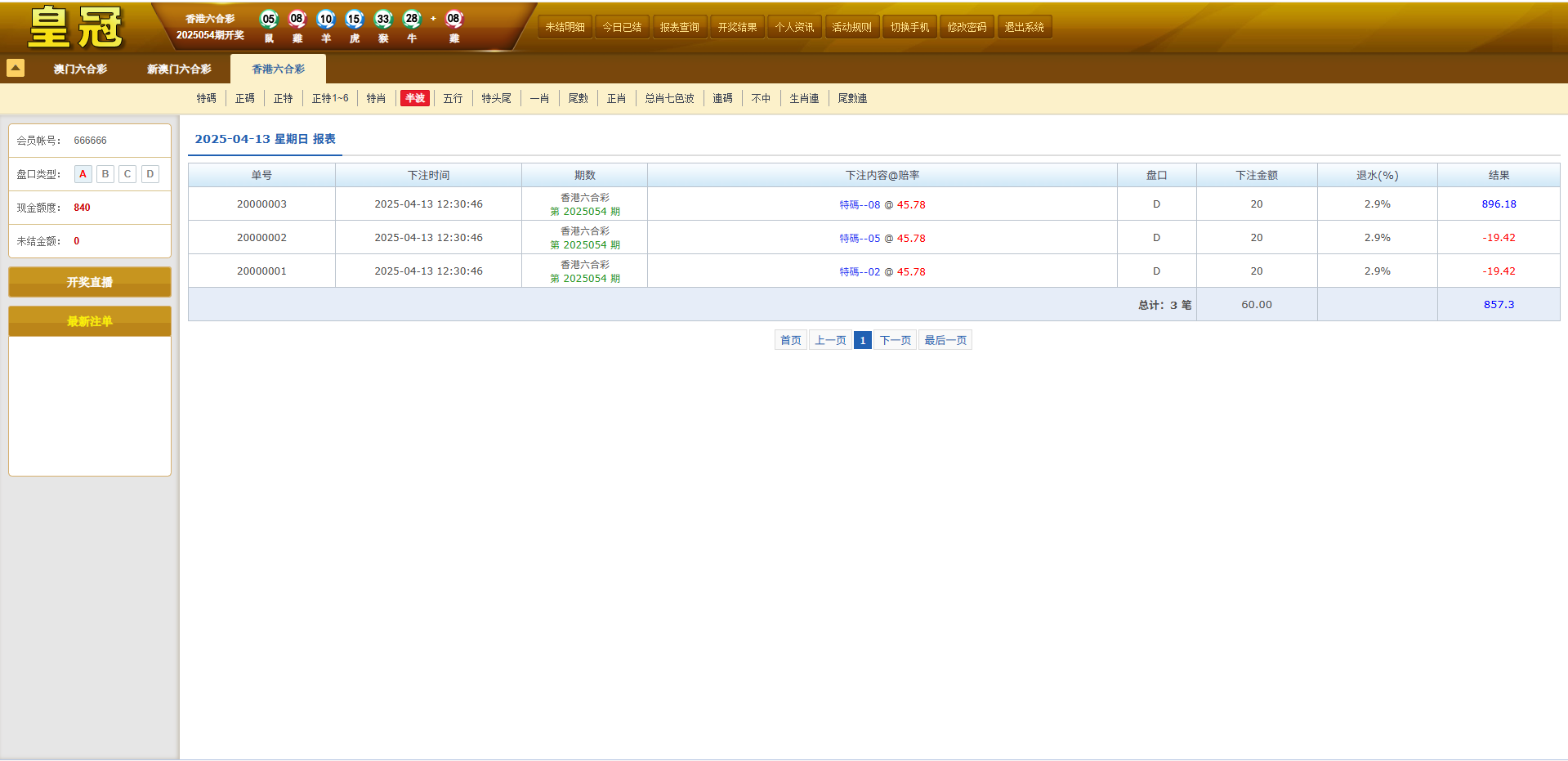1568x761 pixels.
Task: Select plate type B
Action: point(105,173)
